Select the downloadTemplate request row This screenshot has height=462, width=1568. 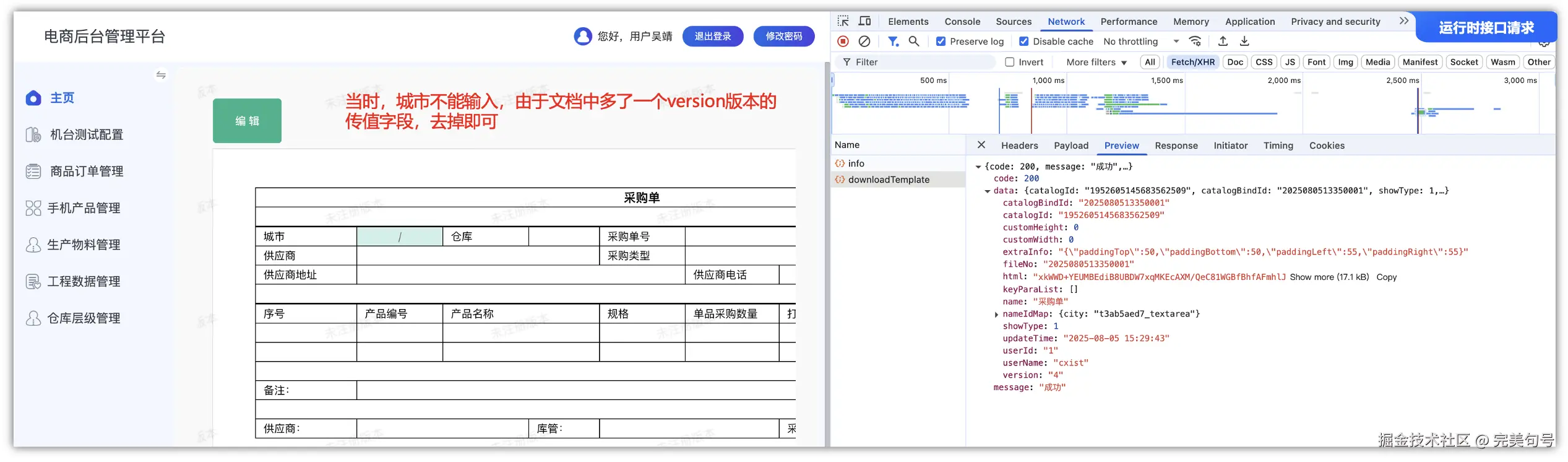[898, 180]
